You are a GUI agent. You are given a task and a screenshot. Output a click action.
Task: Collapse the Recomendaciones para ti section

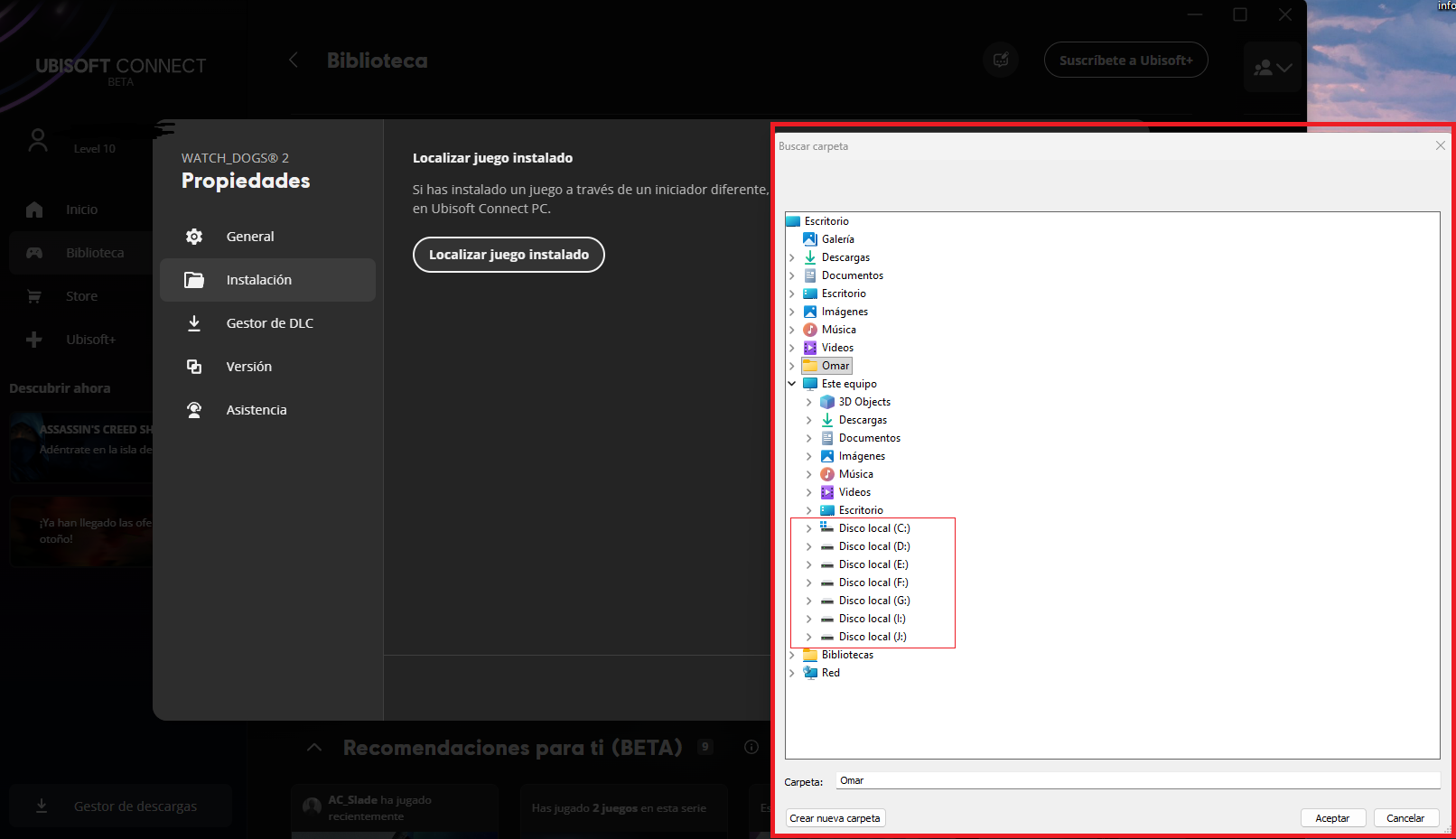click(x=314, y=748)
